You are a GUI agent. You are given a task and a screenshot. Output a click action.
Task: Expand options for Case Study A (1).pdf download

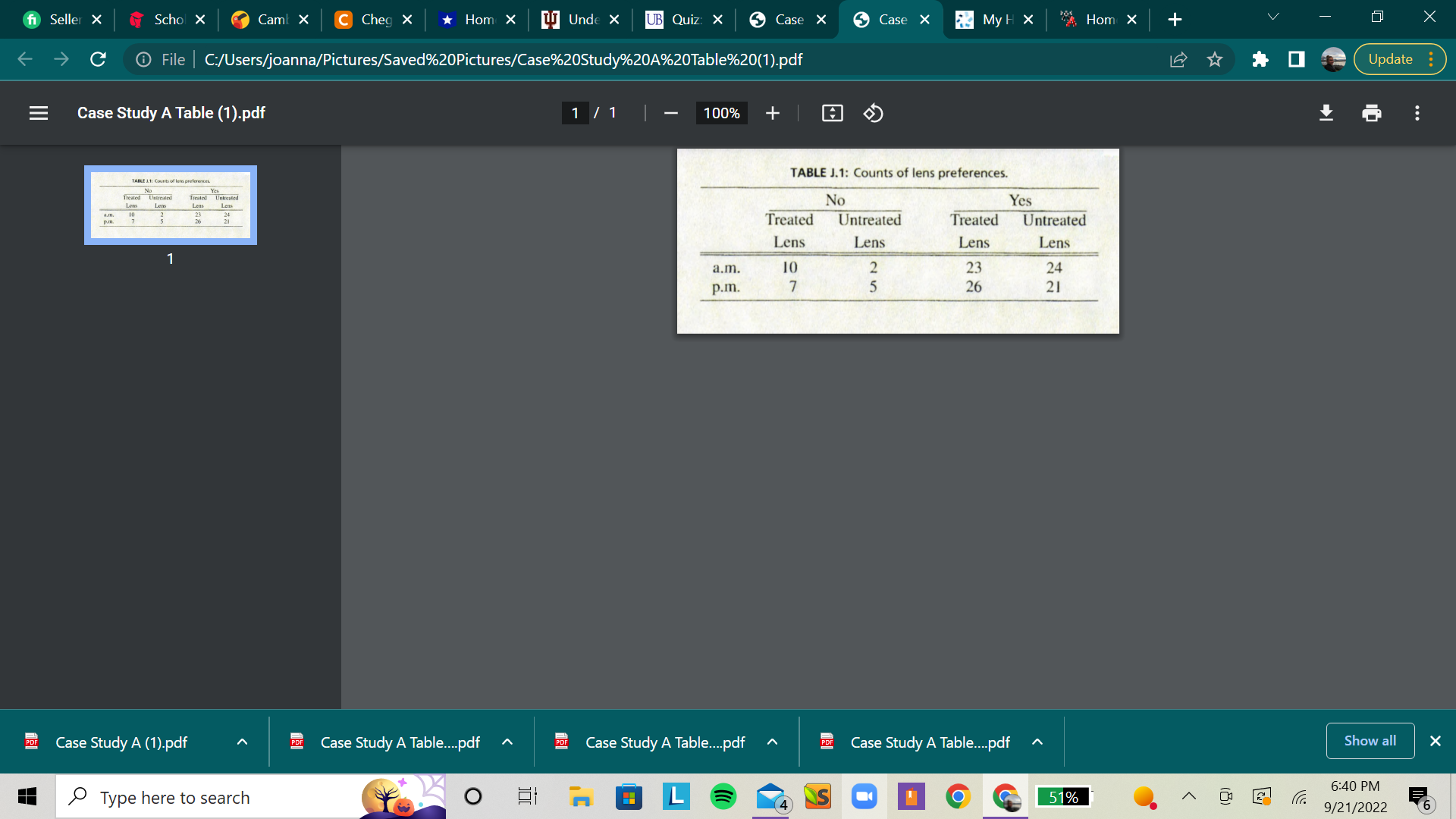[x=242, y=742]
